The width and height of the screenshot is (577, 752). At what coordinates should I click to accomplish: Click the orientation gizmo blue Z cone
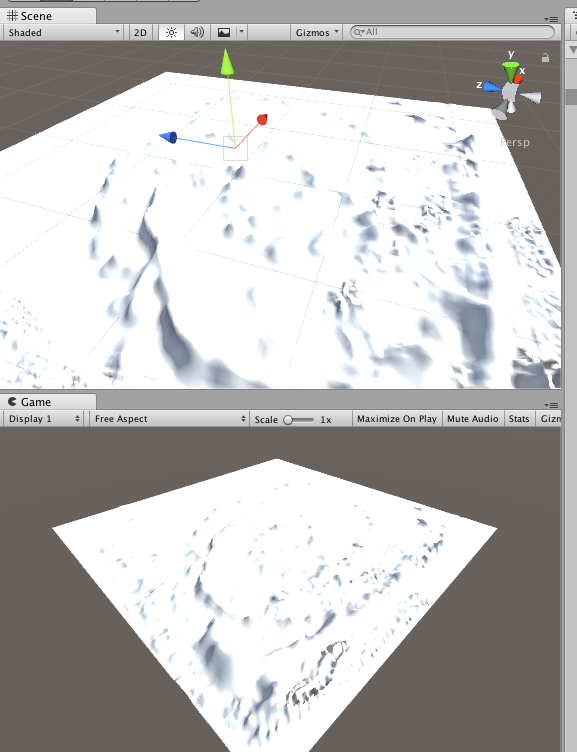pyautogui.click(x=493, y=87)
